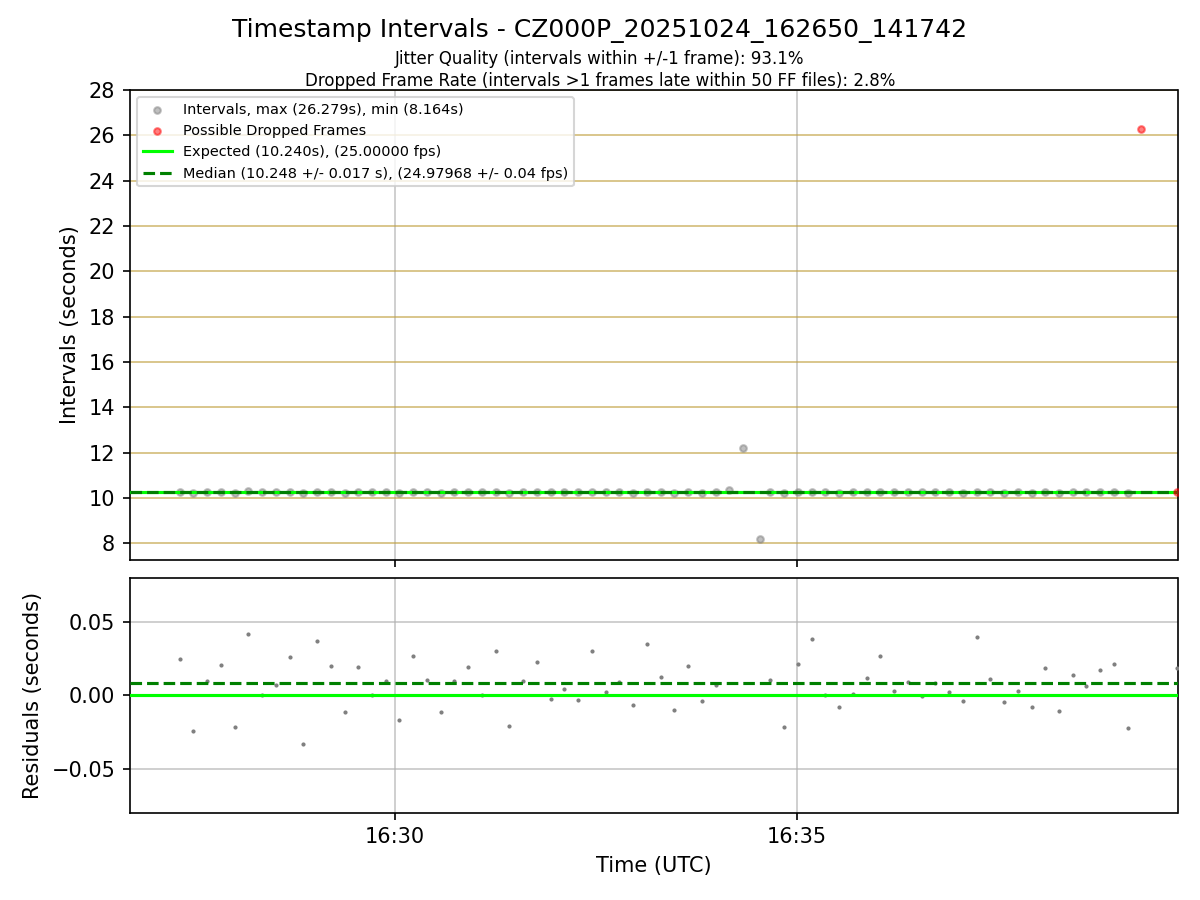Click the gray outlier point near 12 seconds

coord(743,448)
